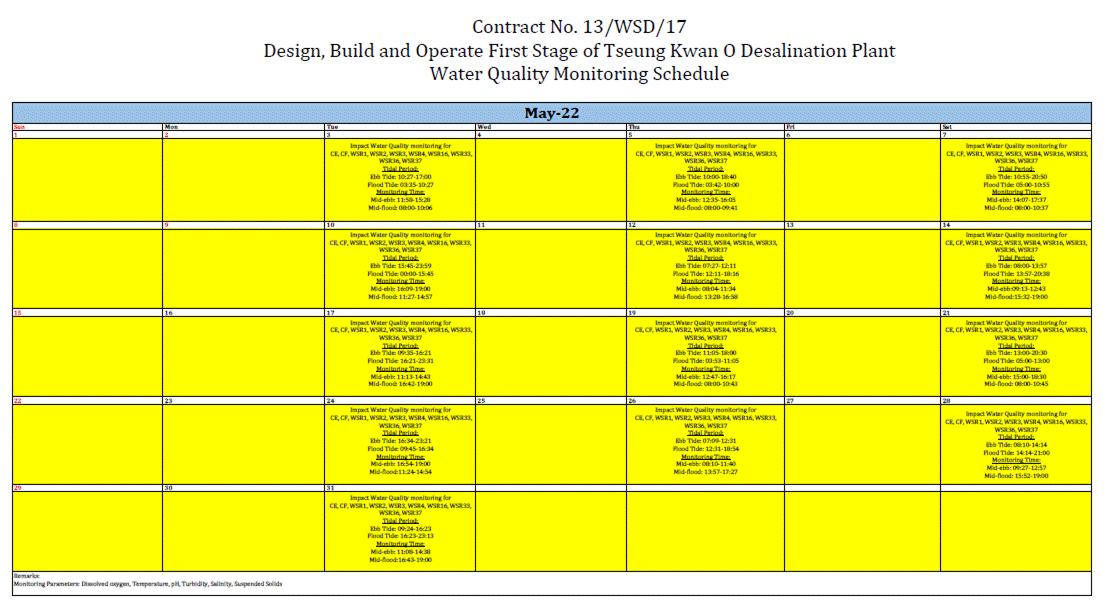Select the Fri column header
The image size is (1115, 605).
click(x=790, y=127)
